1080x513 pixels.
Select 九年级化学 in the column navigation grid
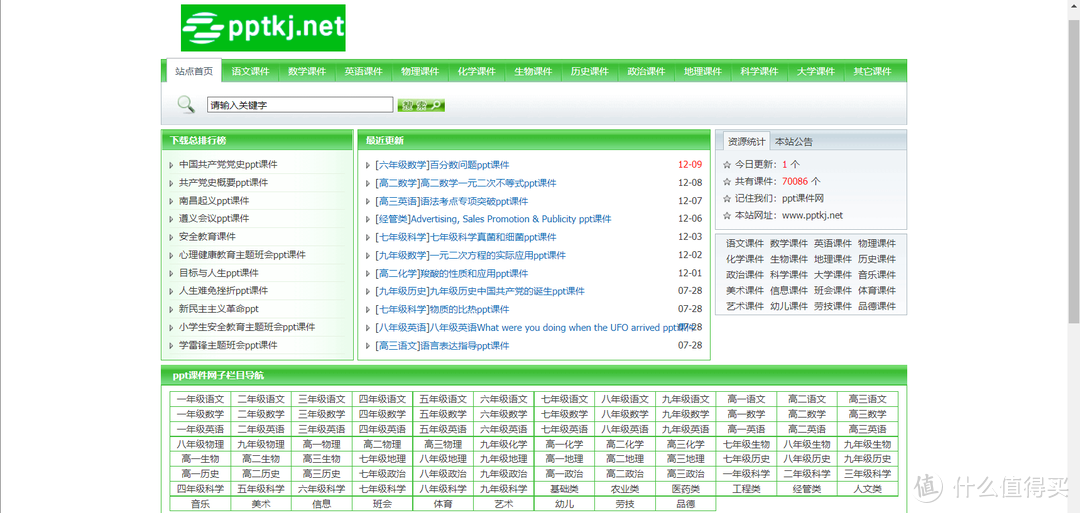click(503, 444)
